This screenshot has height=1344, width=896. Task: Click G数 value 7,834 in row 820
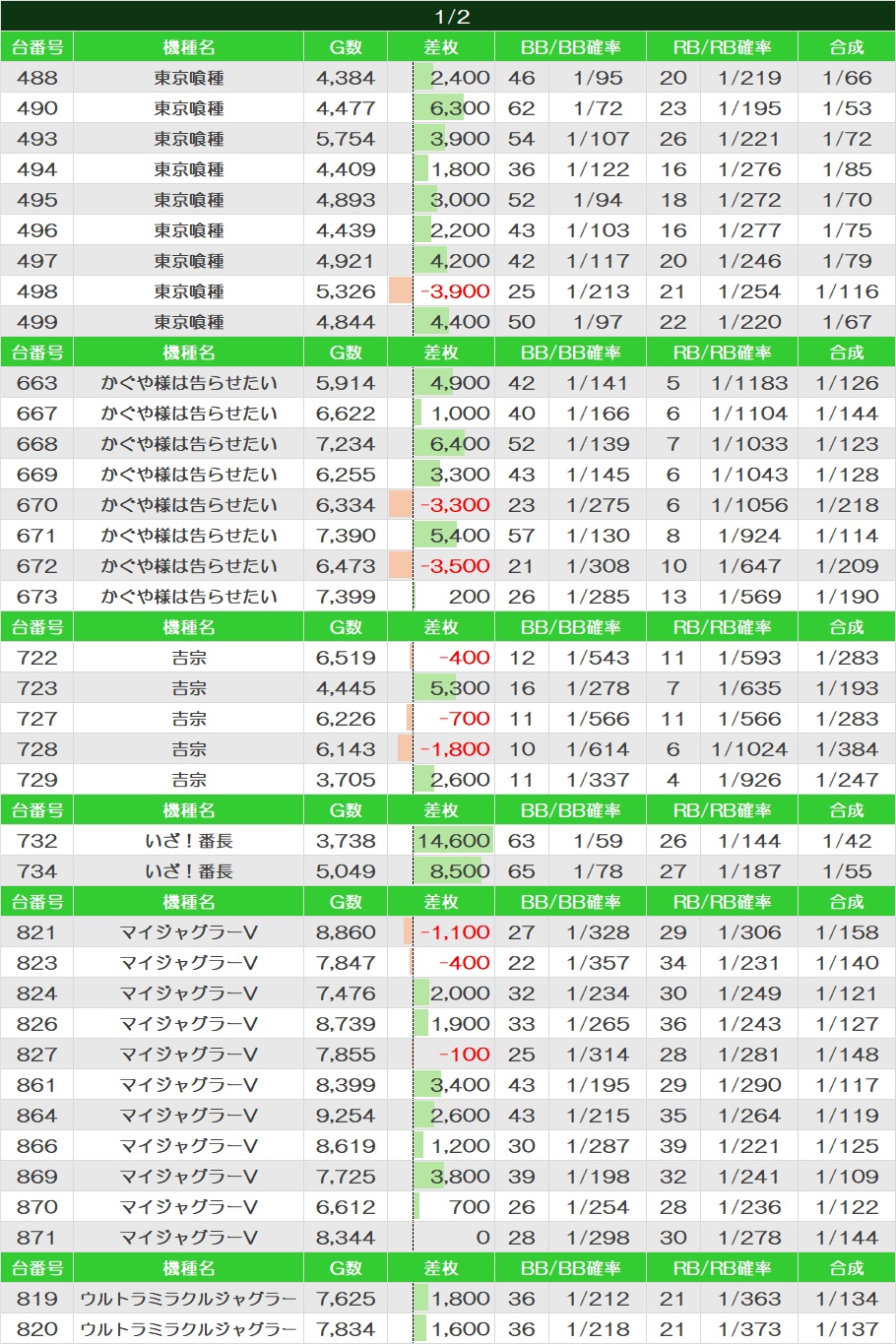pos(346,1329)
